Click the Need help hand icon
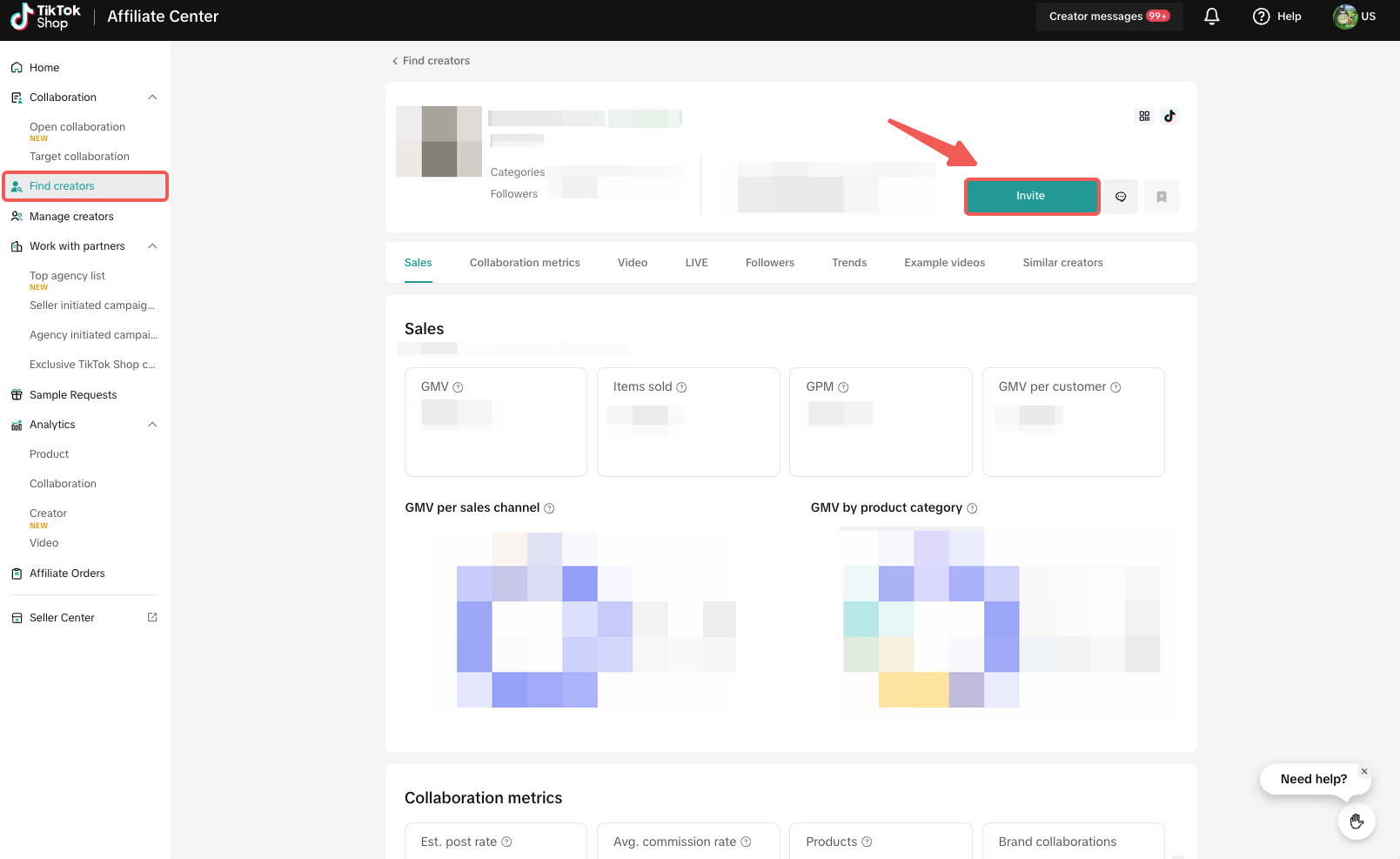The width and height of the screenshot is (1400, 859). click(x=1356, y=821)
